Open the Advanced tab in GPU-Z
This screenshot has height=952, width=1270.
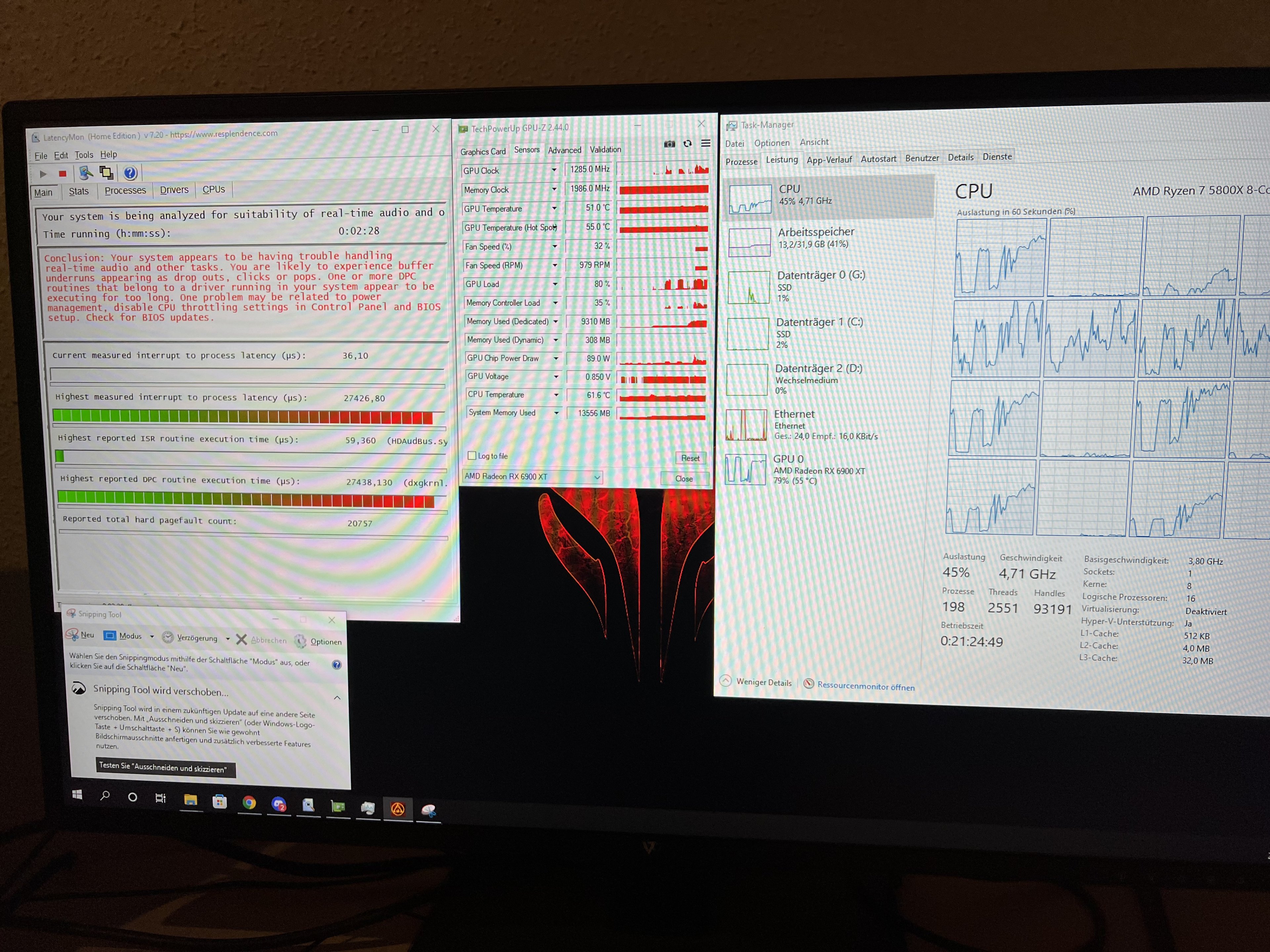pos(564,150)
